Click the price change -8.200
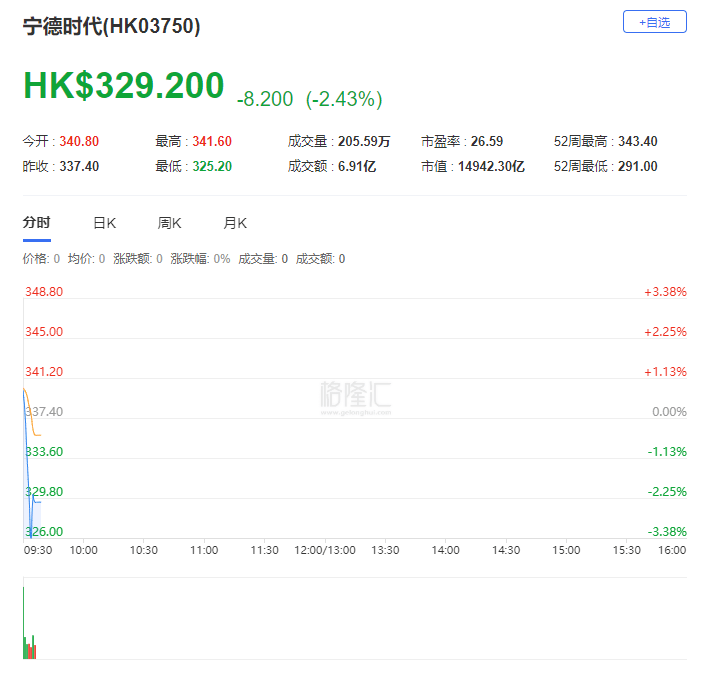The width and height of the screenshot is (727, 687). (265, 99)
